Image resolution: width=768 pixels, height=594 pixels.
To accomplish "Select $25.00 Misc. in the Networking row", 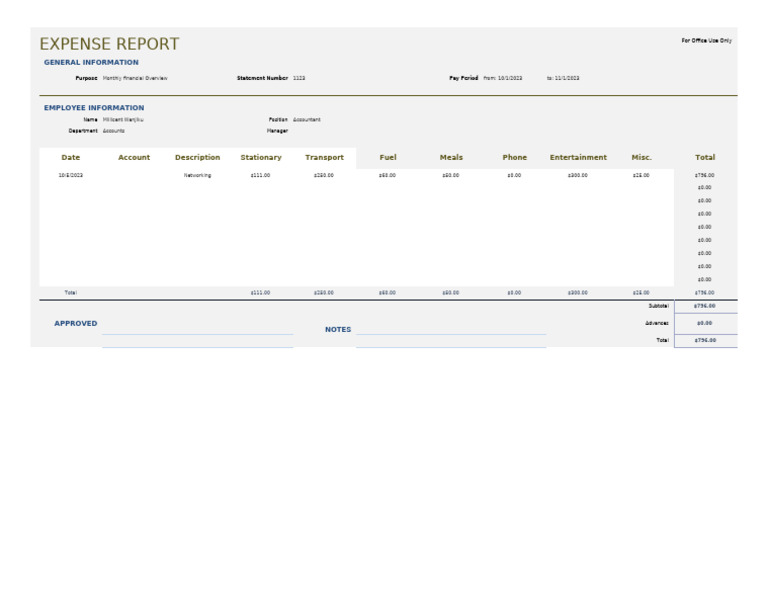I will (641, 175).
